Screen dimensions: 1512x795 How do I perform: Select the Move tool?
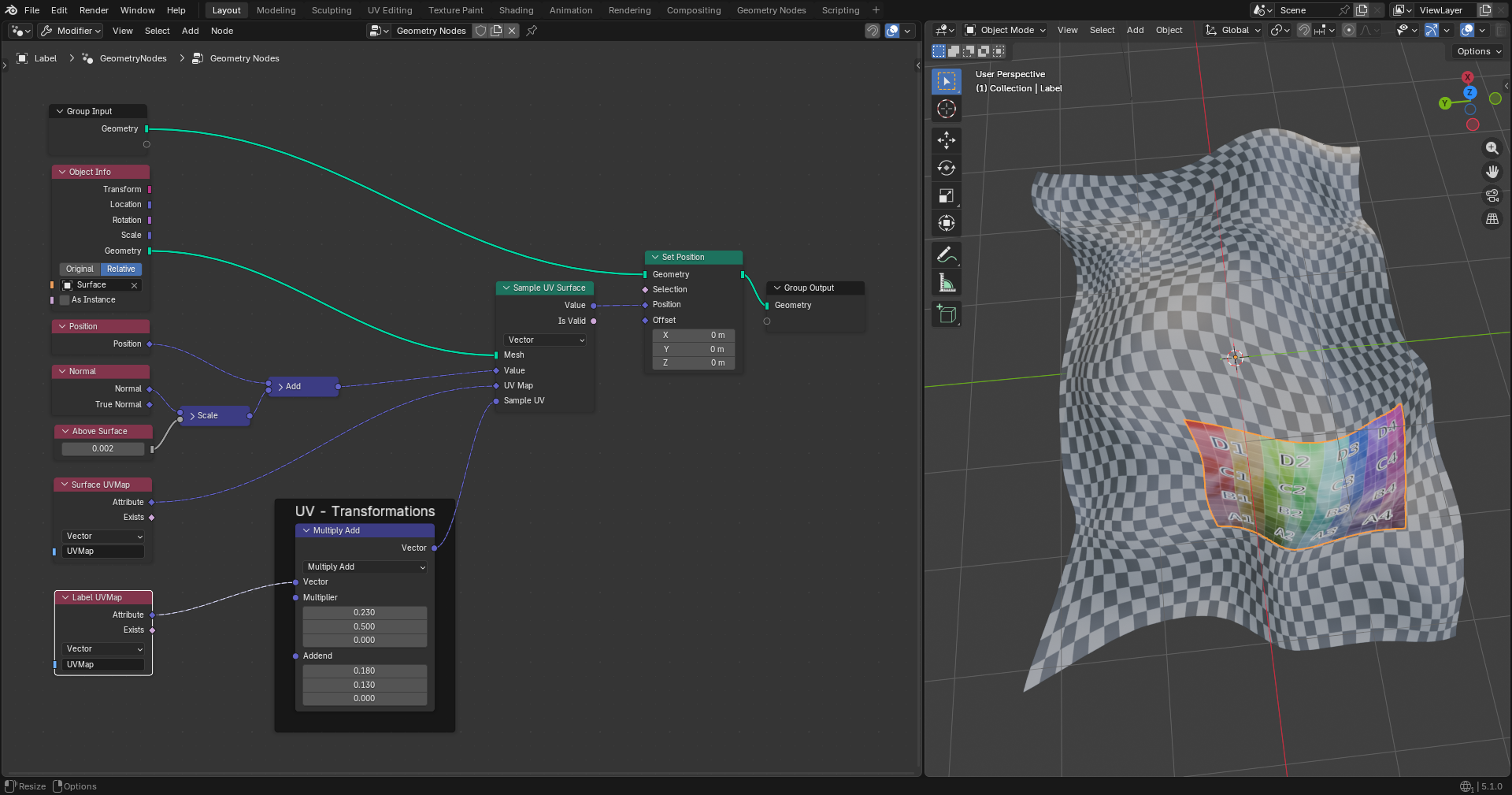(x=947, y=141)
